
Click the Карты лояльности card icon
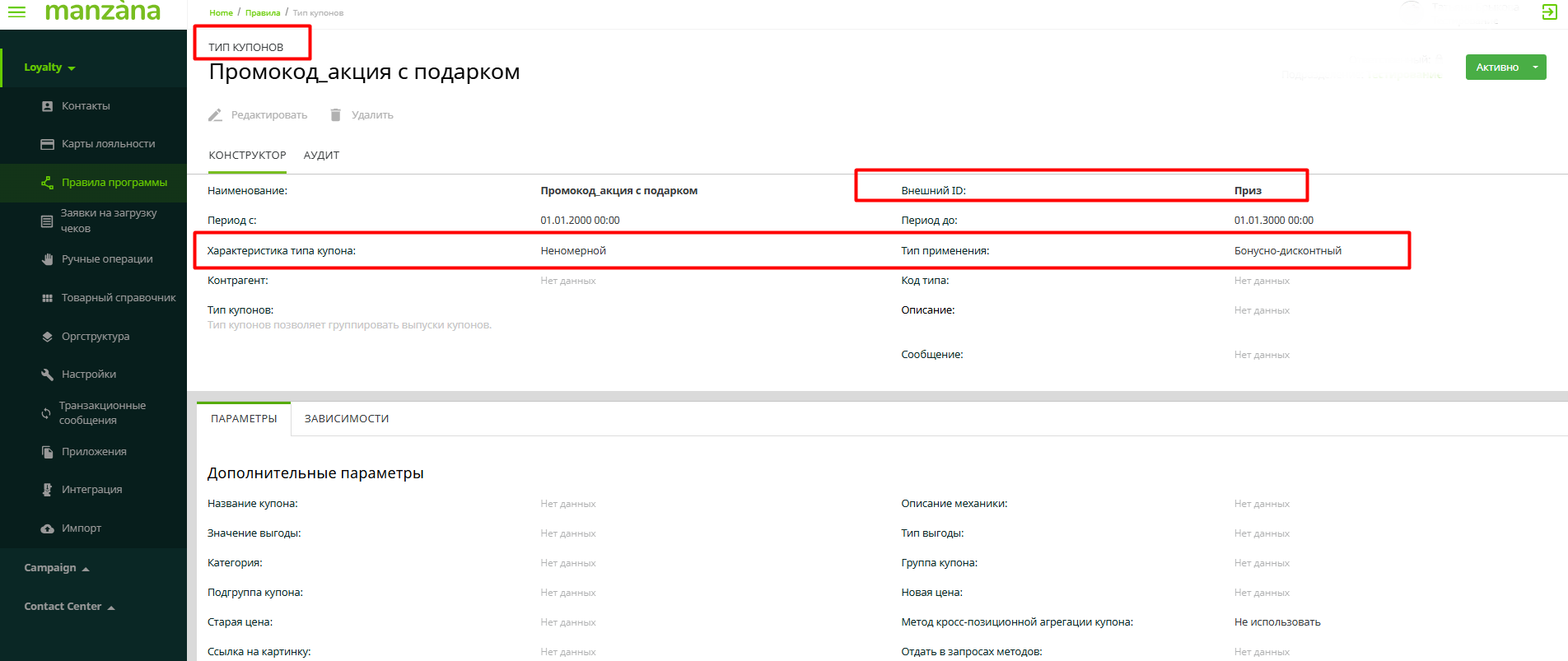pyautogui.click(x=47, y=144)
